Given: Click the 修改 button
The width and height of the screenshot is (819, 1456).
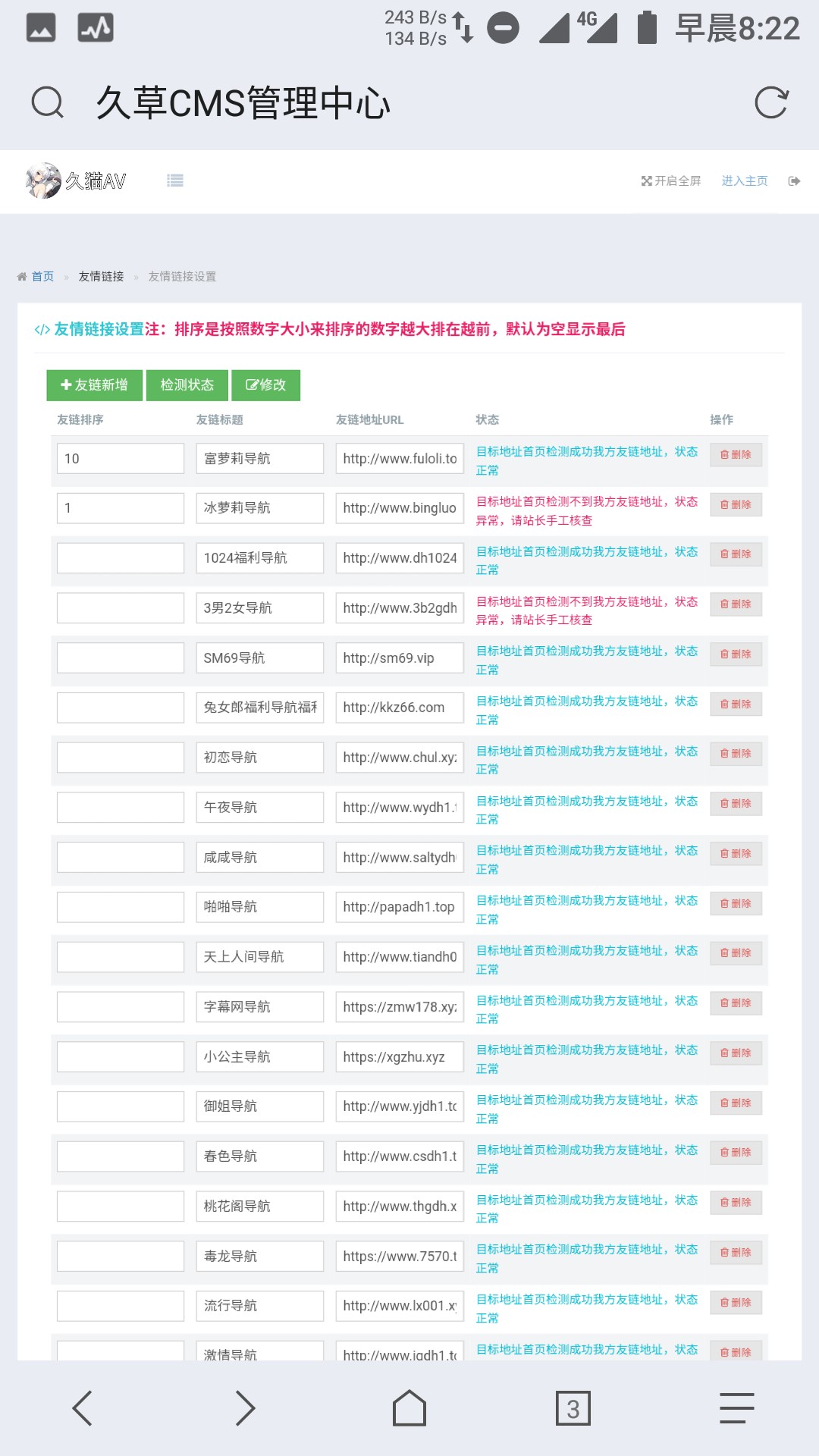Looking at the screenshot, I should tap(266, 385).
